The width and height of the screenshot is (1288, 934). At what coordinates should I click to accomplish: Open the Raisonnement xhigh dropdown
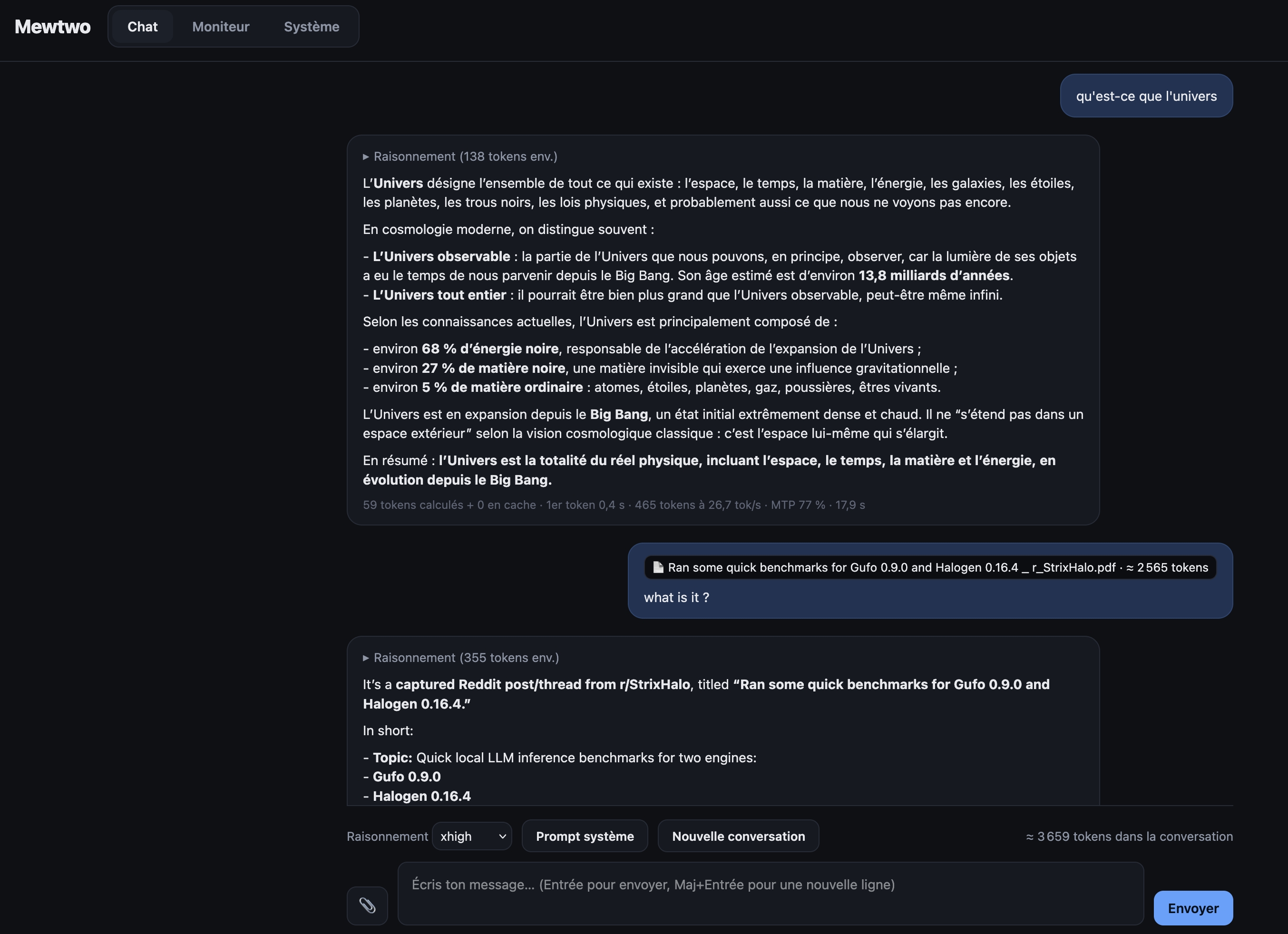[x=472, y=837]
